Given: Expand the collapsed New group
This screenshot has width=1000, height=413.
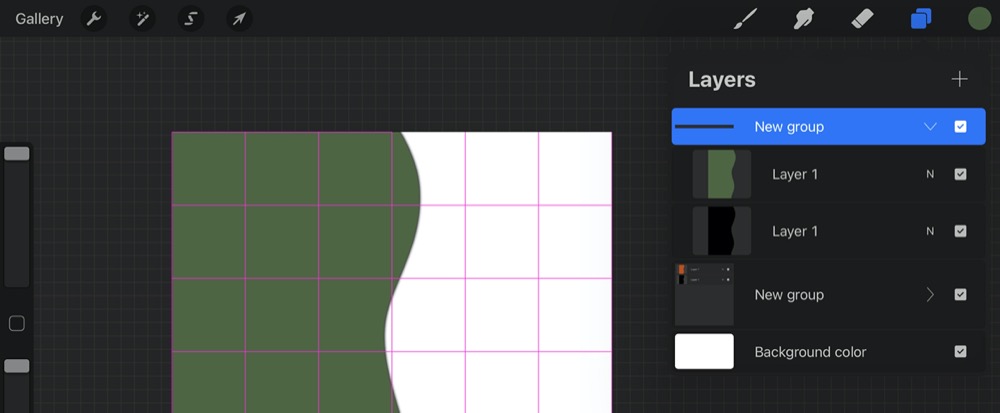Looking at the screenshot, I should pos(930,295).
